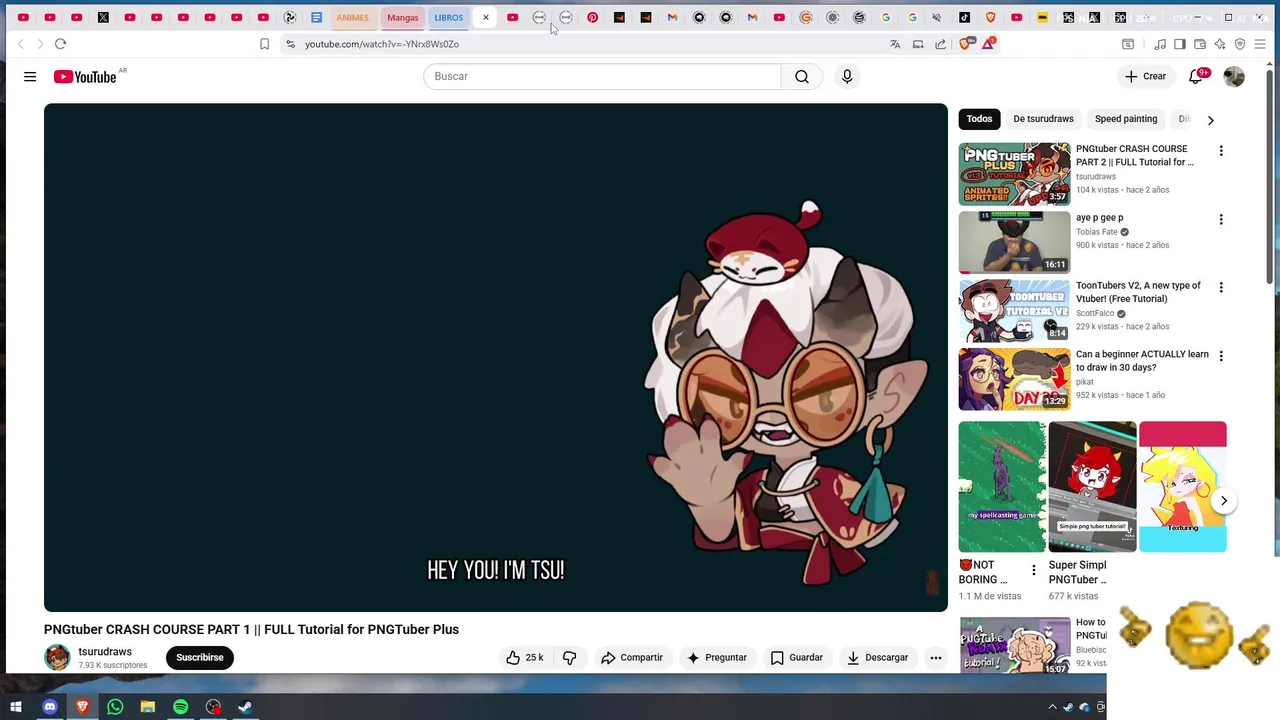Open more actions under the video

(936, 657)
